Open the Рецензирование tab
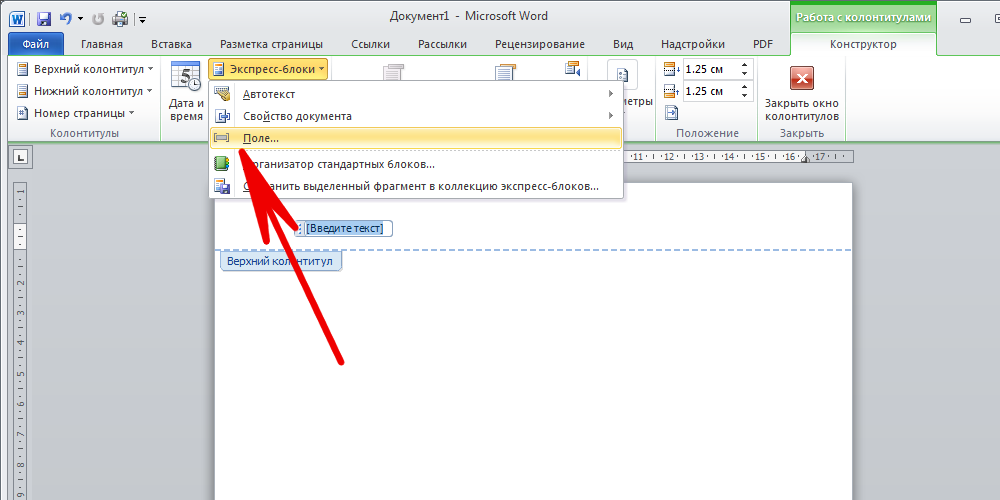The width and height of the screenshot is (1000, 500). pos(540,44)
